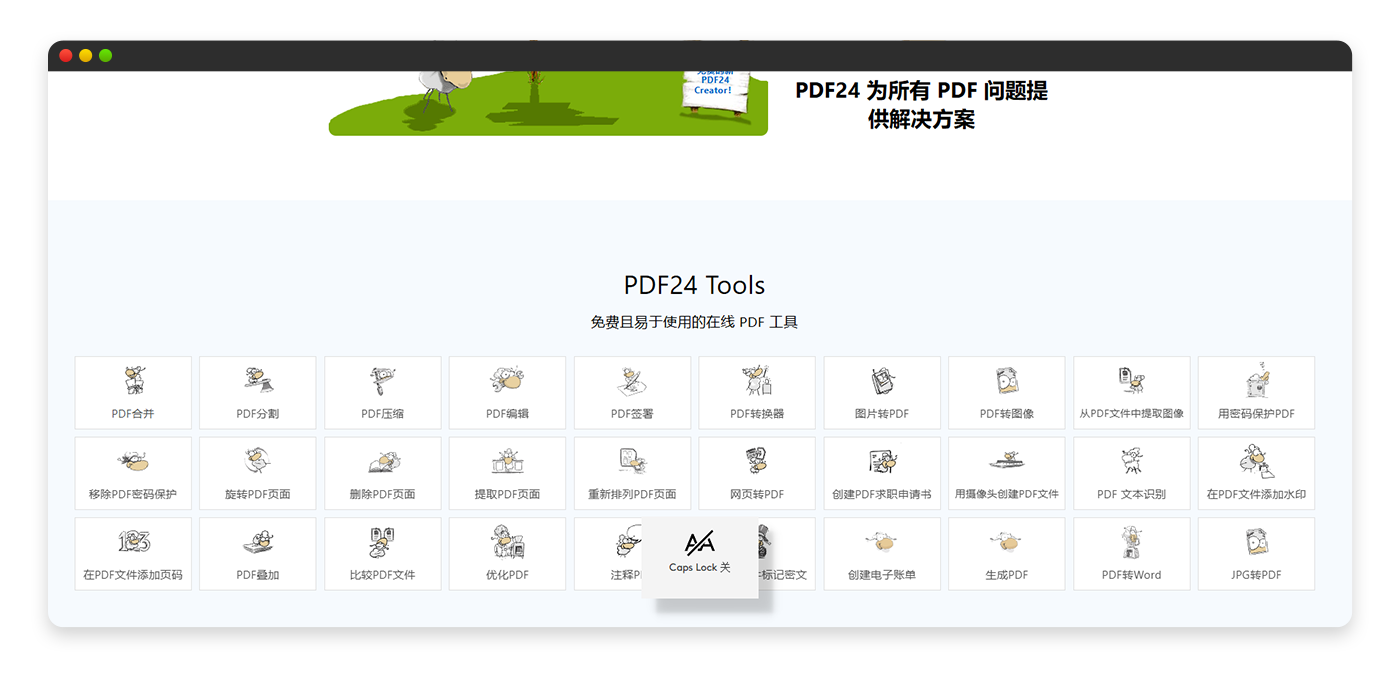Image resolution: width=1400 pixels, height=700 pixels.
Task: Select the 移除PDF密码保护 tool
Action: pyautogui.click(x=133, y=473)
